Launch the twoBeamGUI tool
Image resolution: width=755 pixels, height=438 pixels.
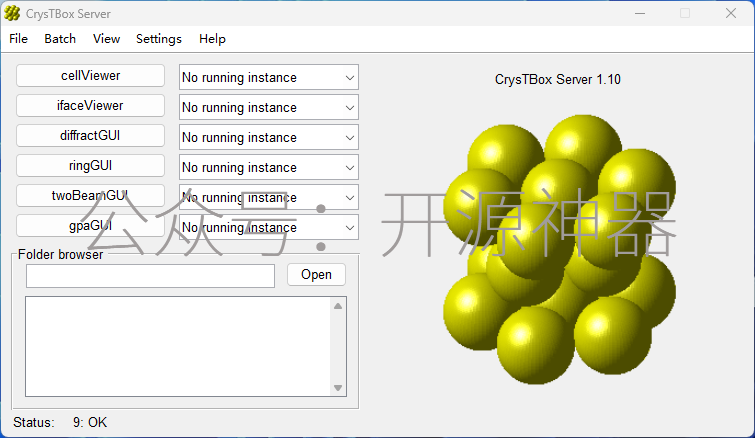point(91,195)
